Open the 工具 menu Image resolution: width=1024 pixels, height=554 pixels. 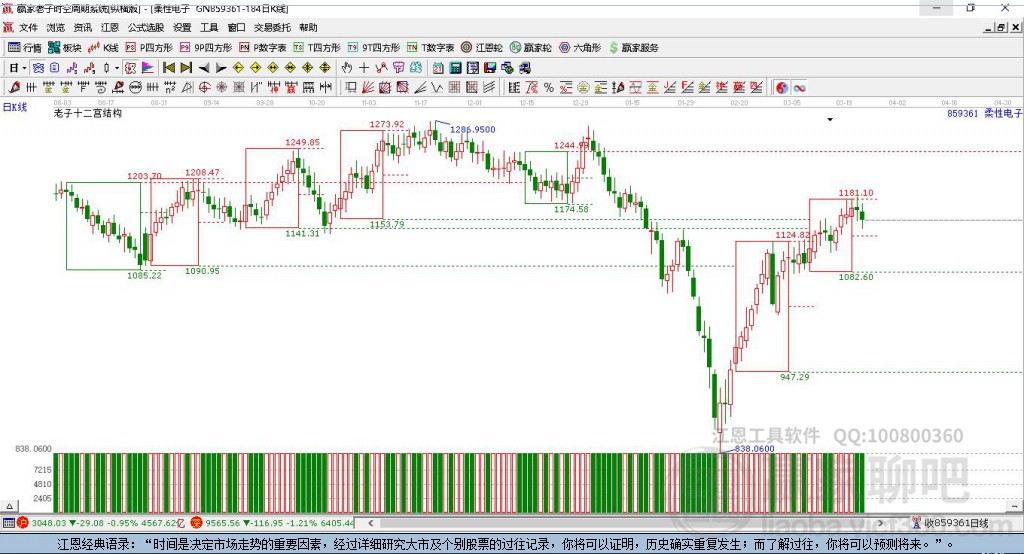[209, 27]
